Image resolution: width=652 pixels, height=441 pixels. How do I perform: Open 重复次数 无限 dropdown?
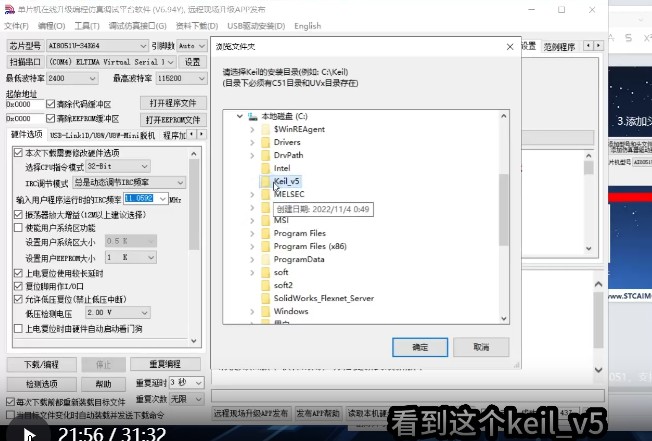pos(199,399)
